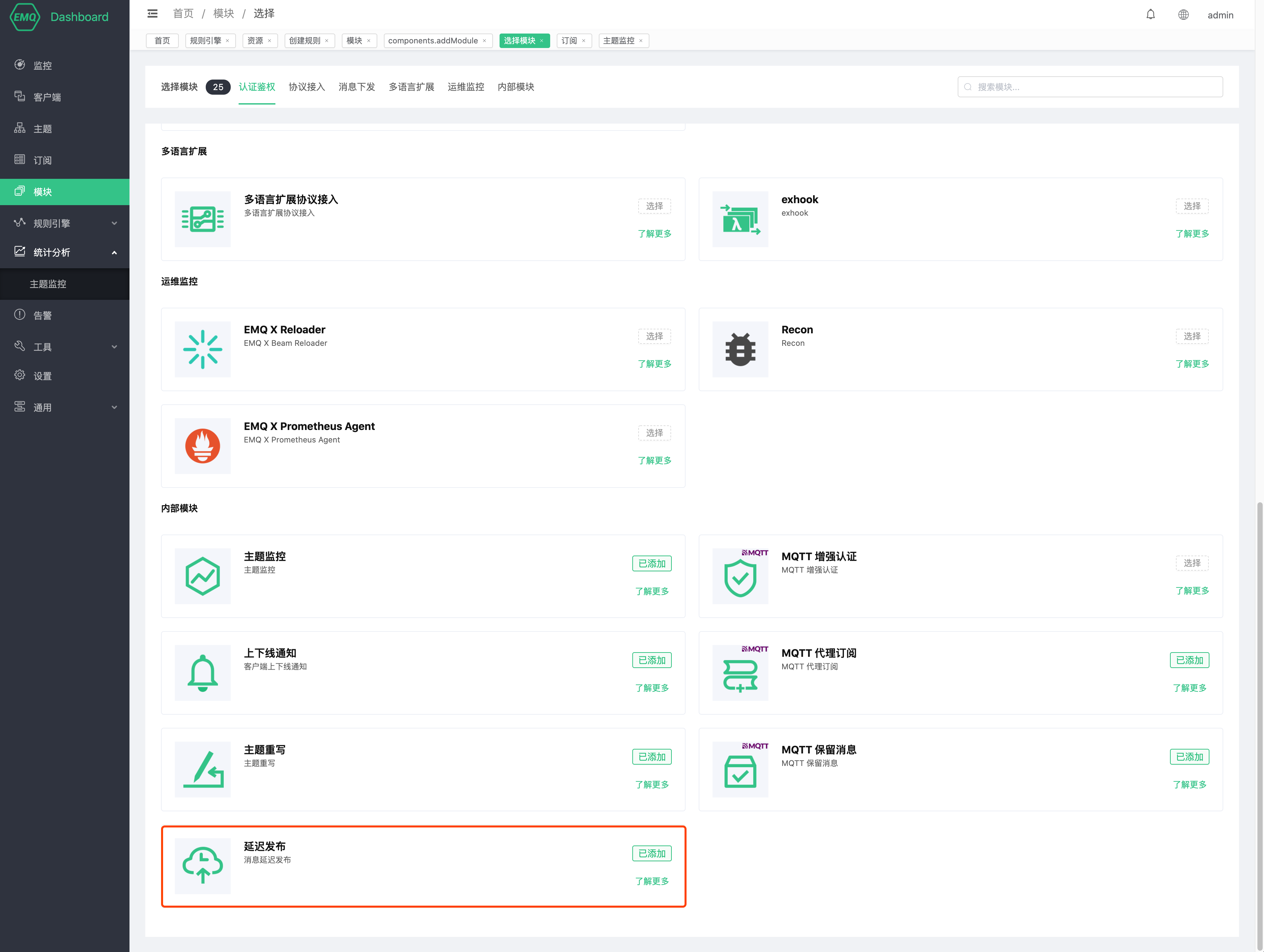Select the MQTT 增强认证 module

pyautogui.click(x=1191, y=563)
